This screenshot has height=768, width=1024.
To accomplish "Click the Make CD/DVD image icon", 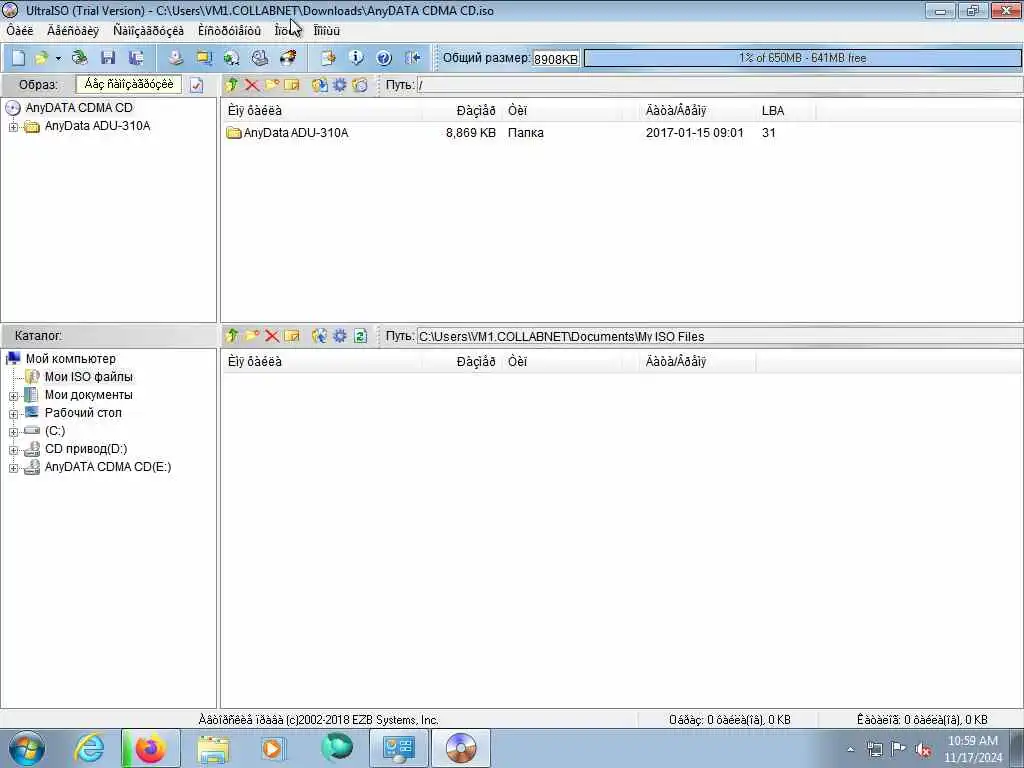I will [176, 58].
